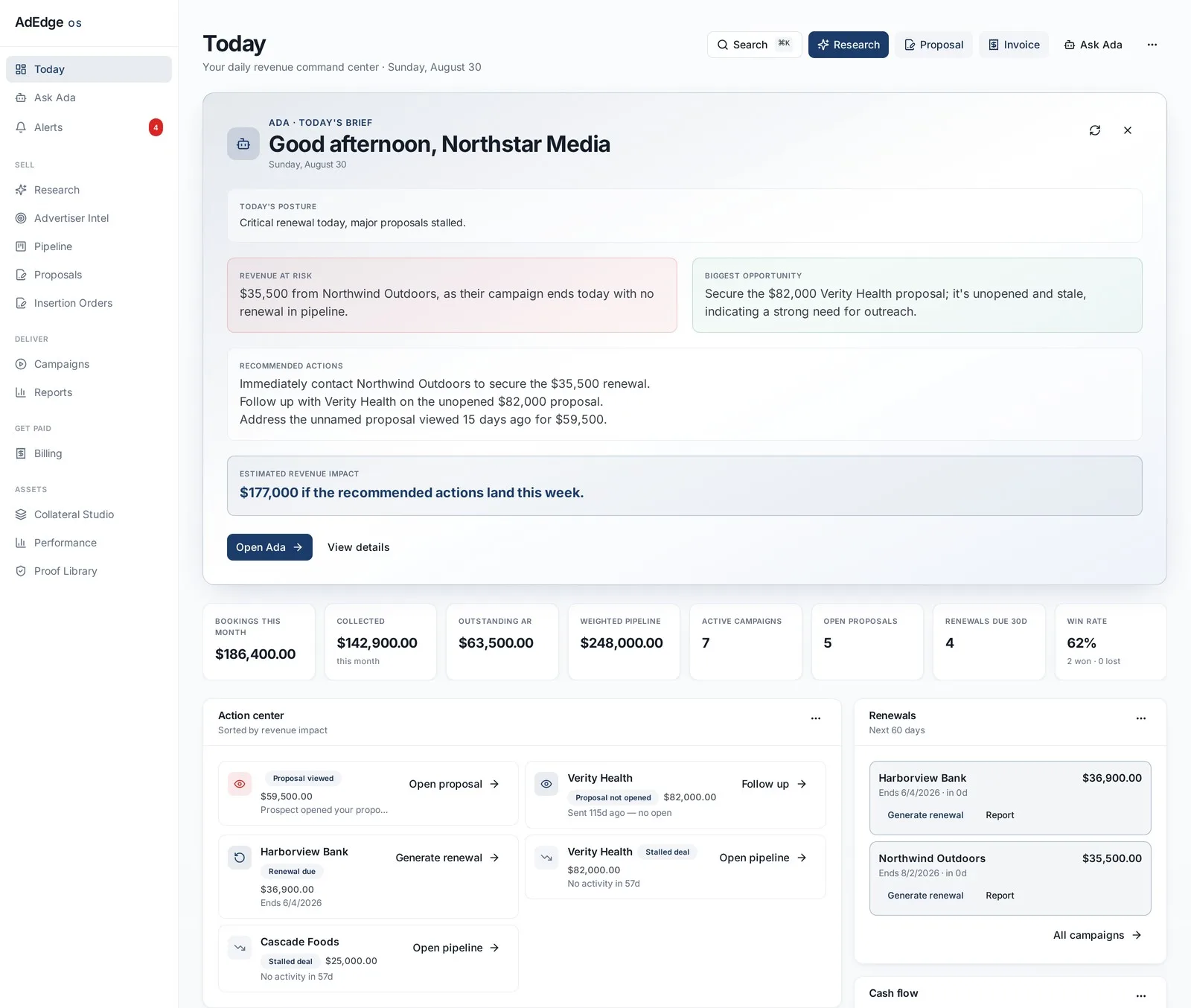The width and height of the screenshot is (1191, 1008).
Task: Click the Ada robot avatar icon
Action: 243,144
